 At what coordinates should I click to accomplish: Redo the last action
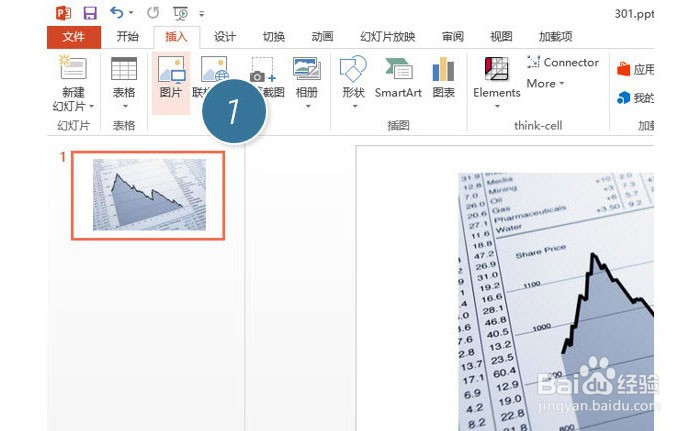tap(153, 13)
